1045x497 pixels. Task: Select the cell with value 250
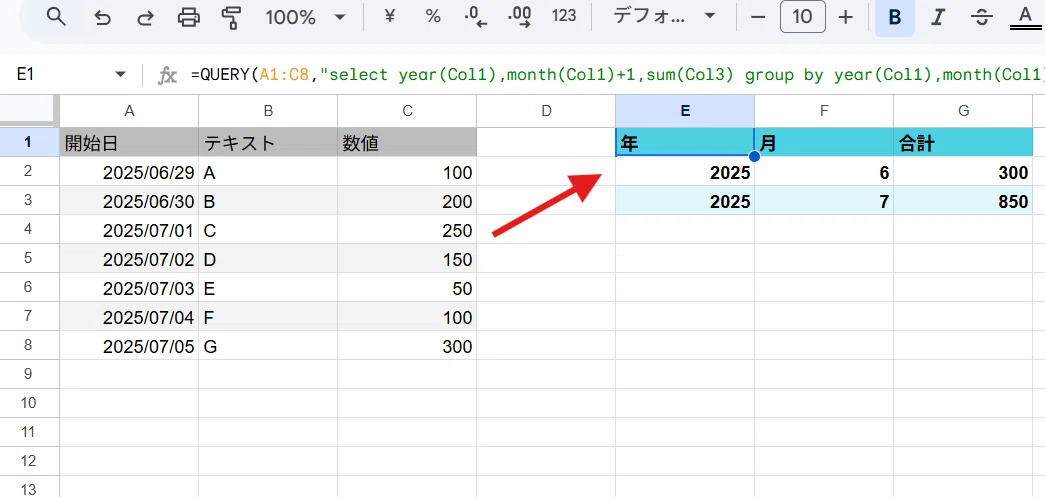click(407, 230)
